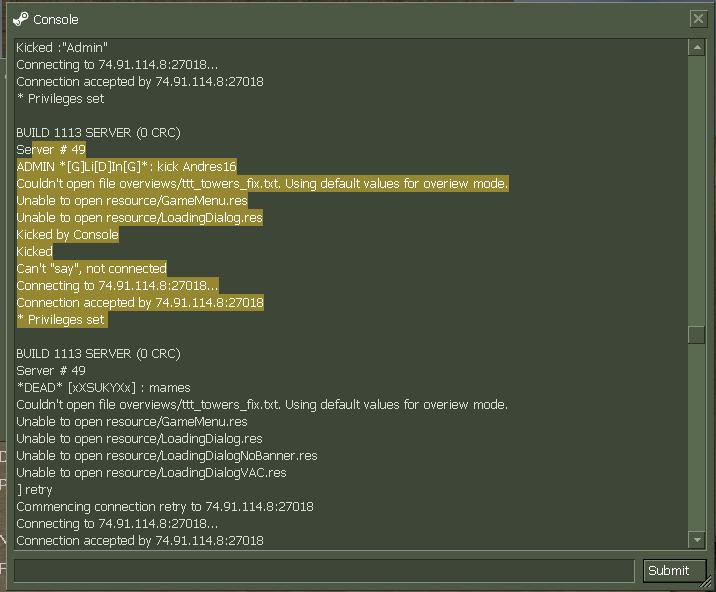Click the highlighted '* Privileges set' line
This screenshot has width=716, height=592.
[x=62, y=320]
